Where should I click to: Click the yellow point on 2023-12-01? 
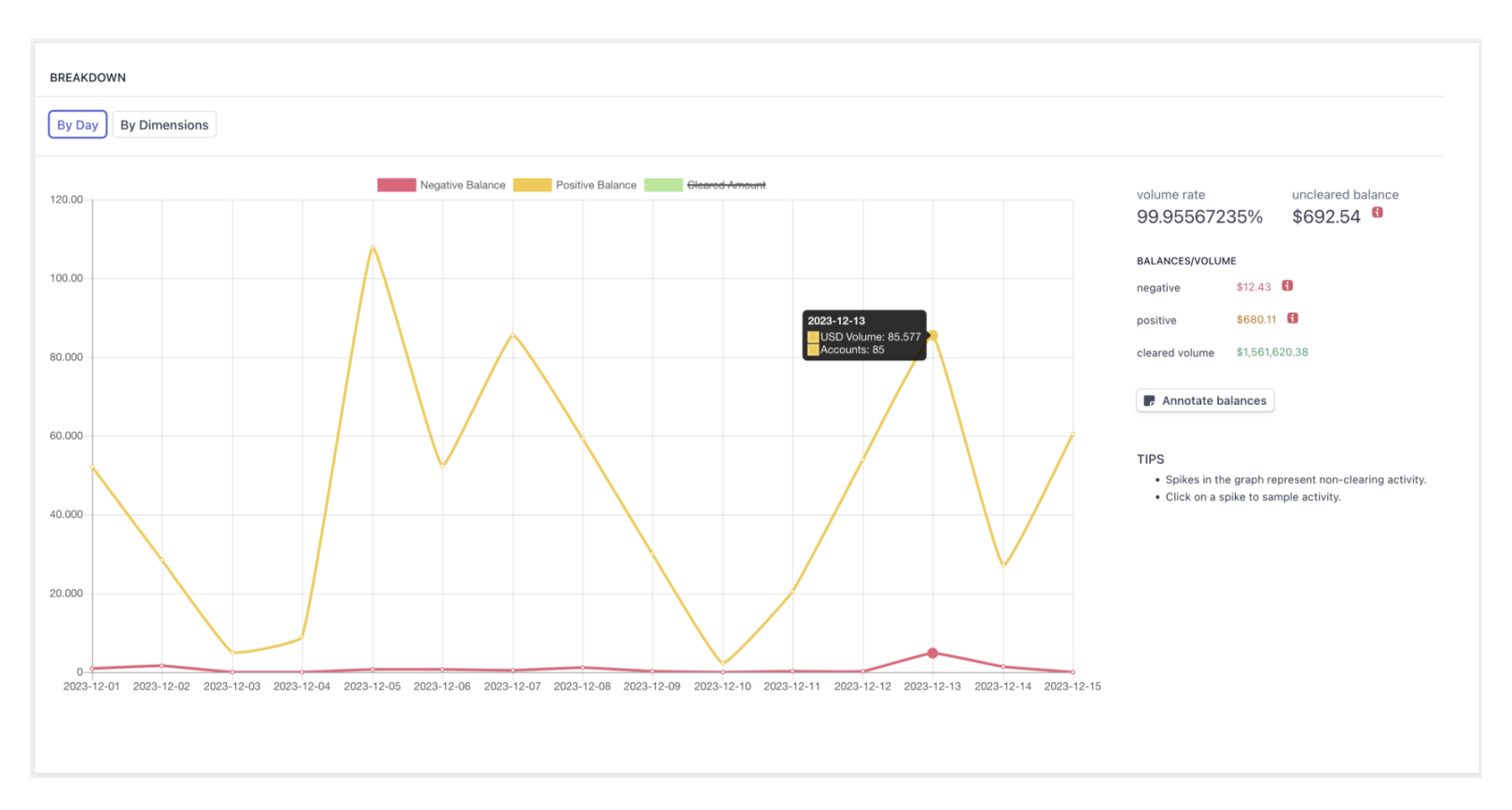92,467
